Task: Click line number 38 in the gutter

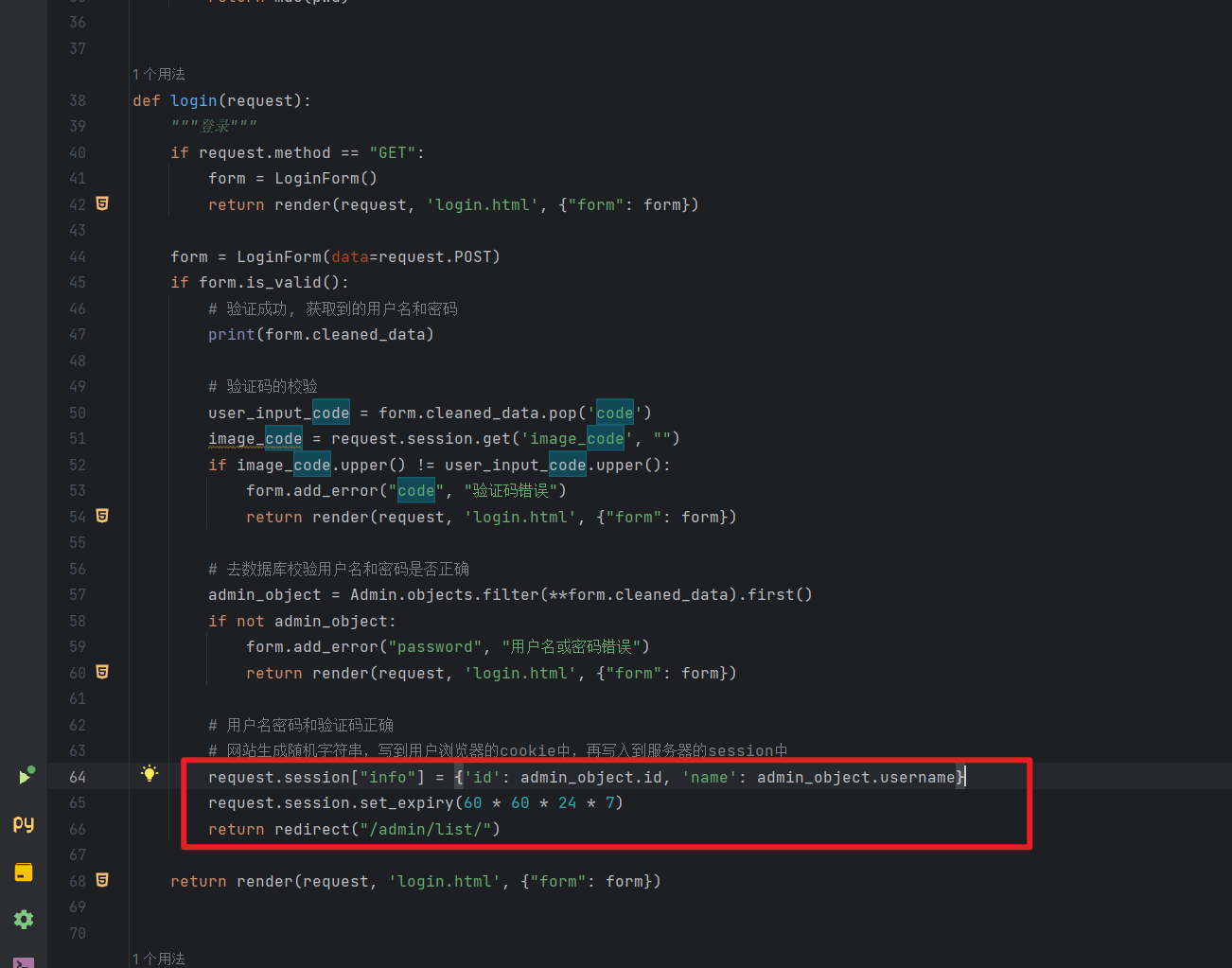Action: click(x=78, y=100)
